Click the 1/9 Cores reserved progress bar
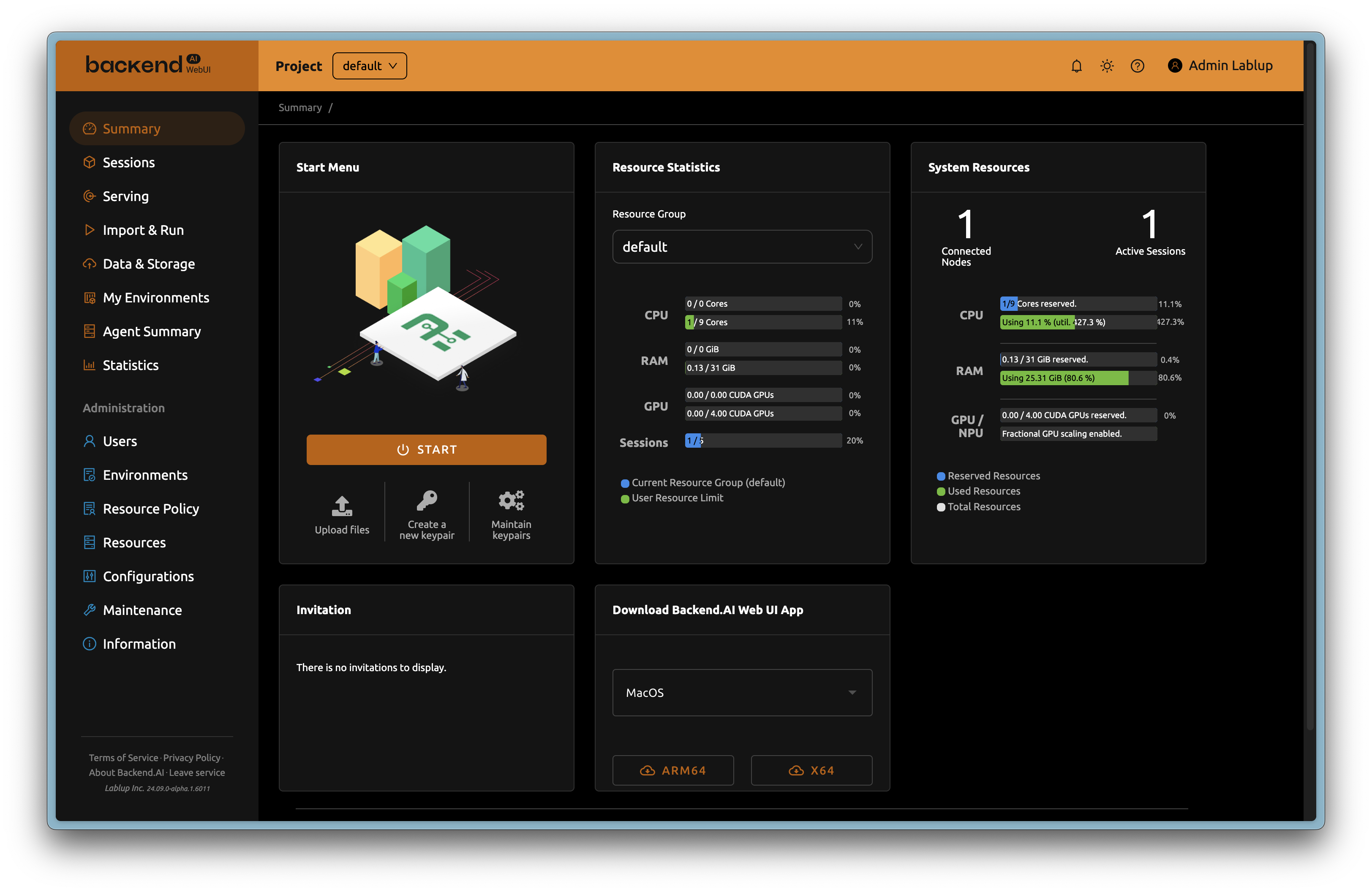 tap(1078, 304)
